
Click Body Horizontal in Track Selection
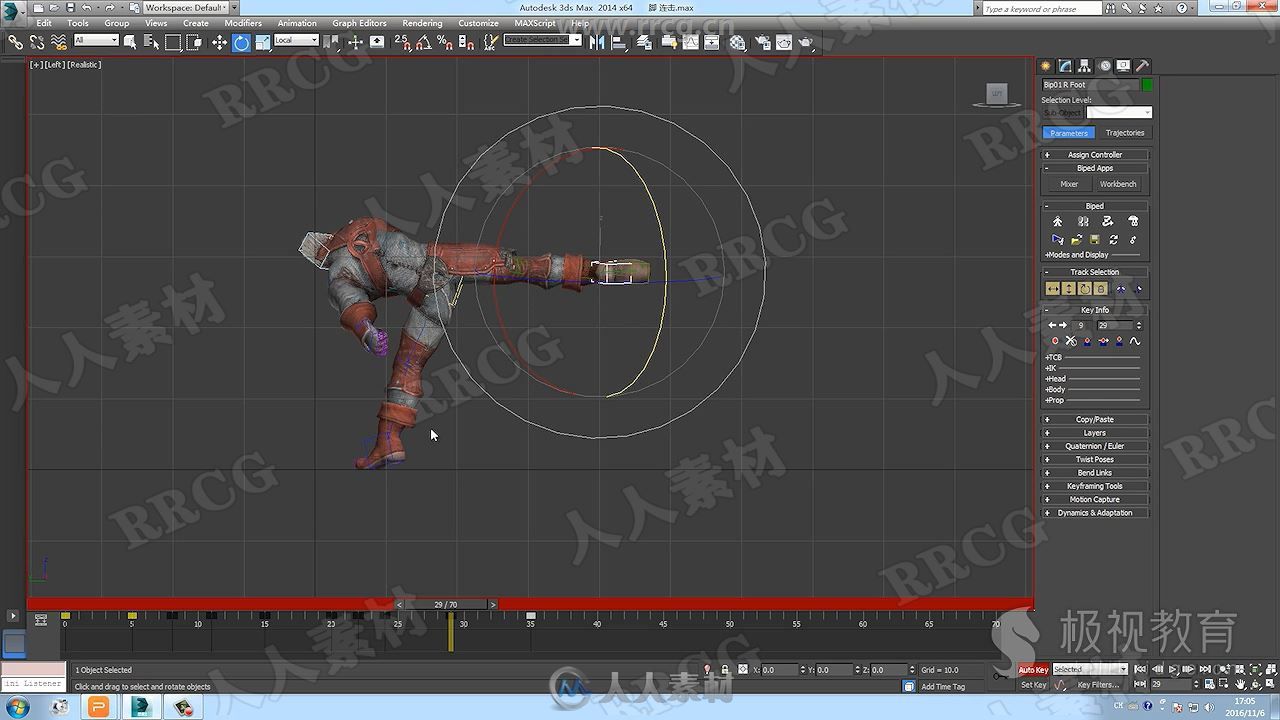click(1052, 289)
